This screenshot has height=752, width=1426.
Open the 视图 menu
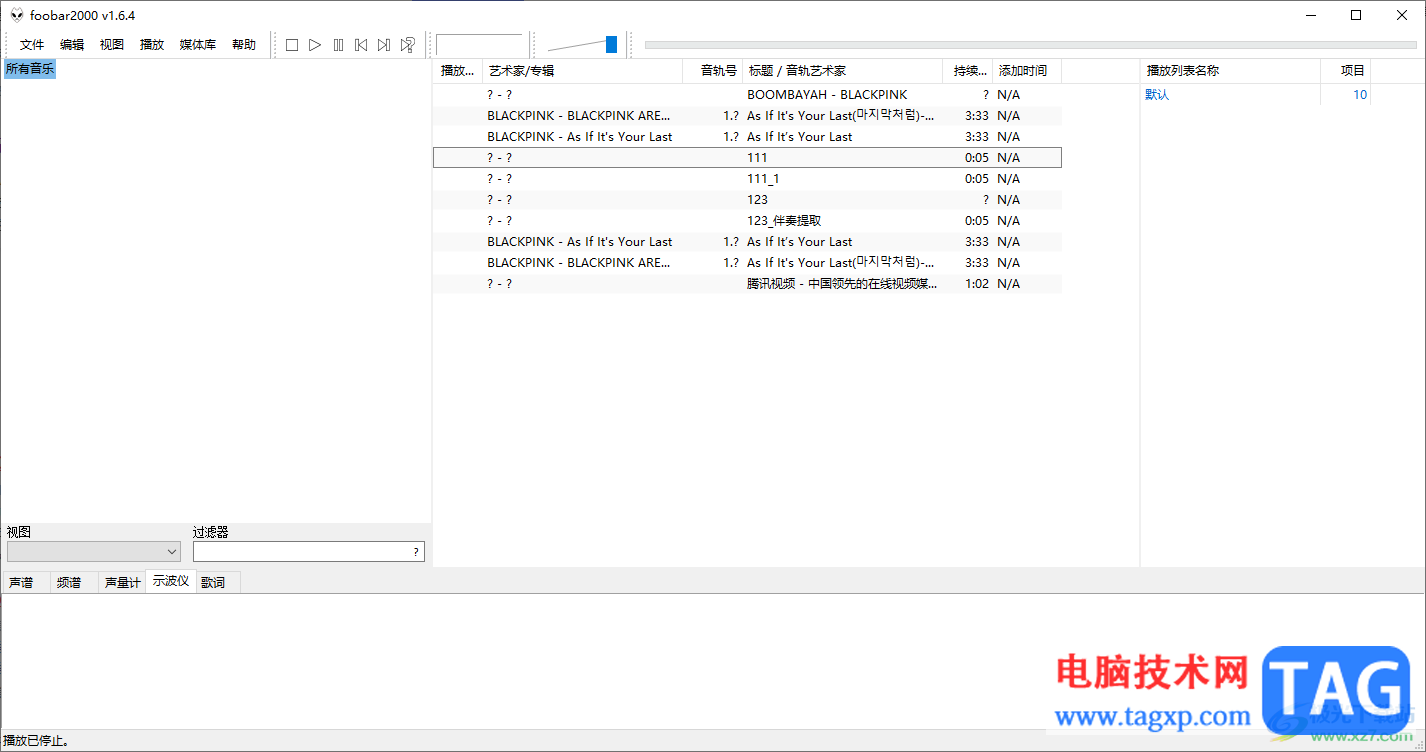(x=112, y=45)
